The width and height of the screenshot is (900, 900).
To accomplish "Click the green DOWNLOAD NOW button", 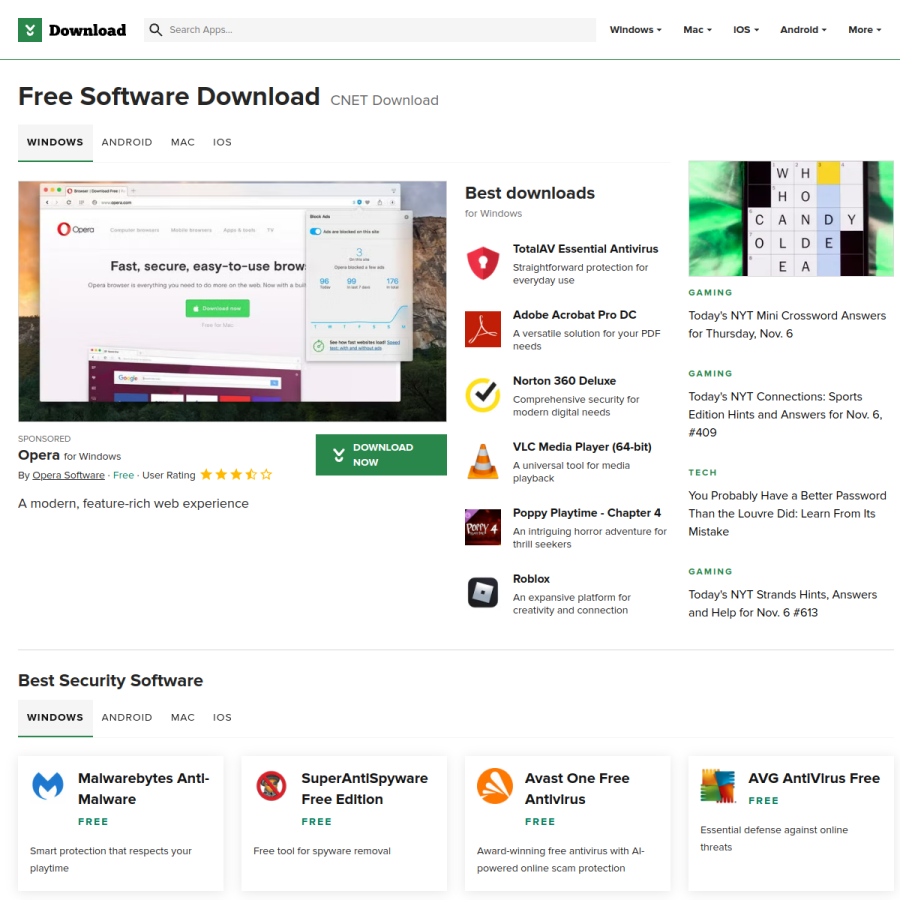I will coord(381,455).
